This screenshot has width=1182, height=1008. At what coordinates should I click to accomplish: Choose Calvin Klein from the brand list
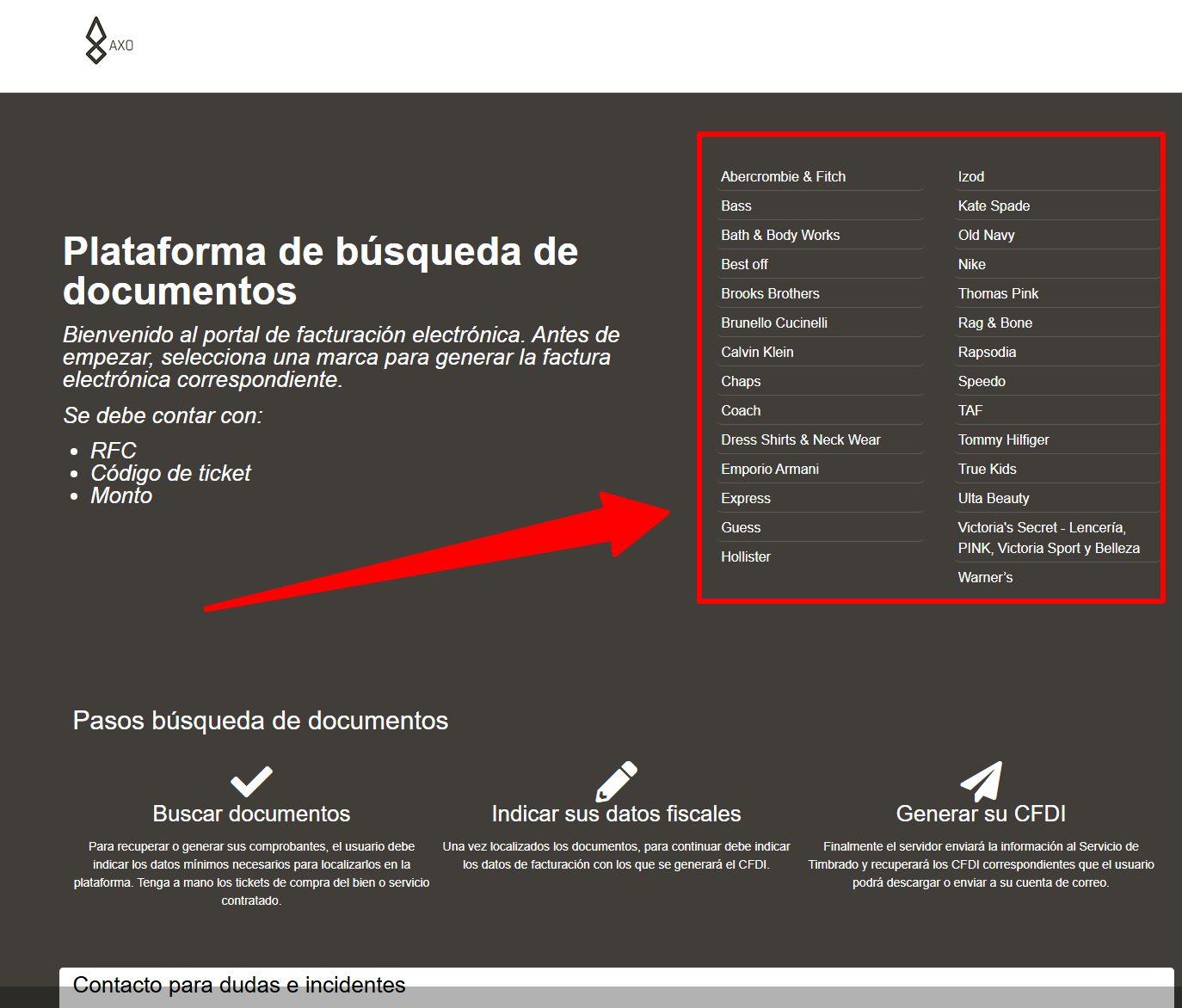tap(757, 352)
